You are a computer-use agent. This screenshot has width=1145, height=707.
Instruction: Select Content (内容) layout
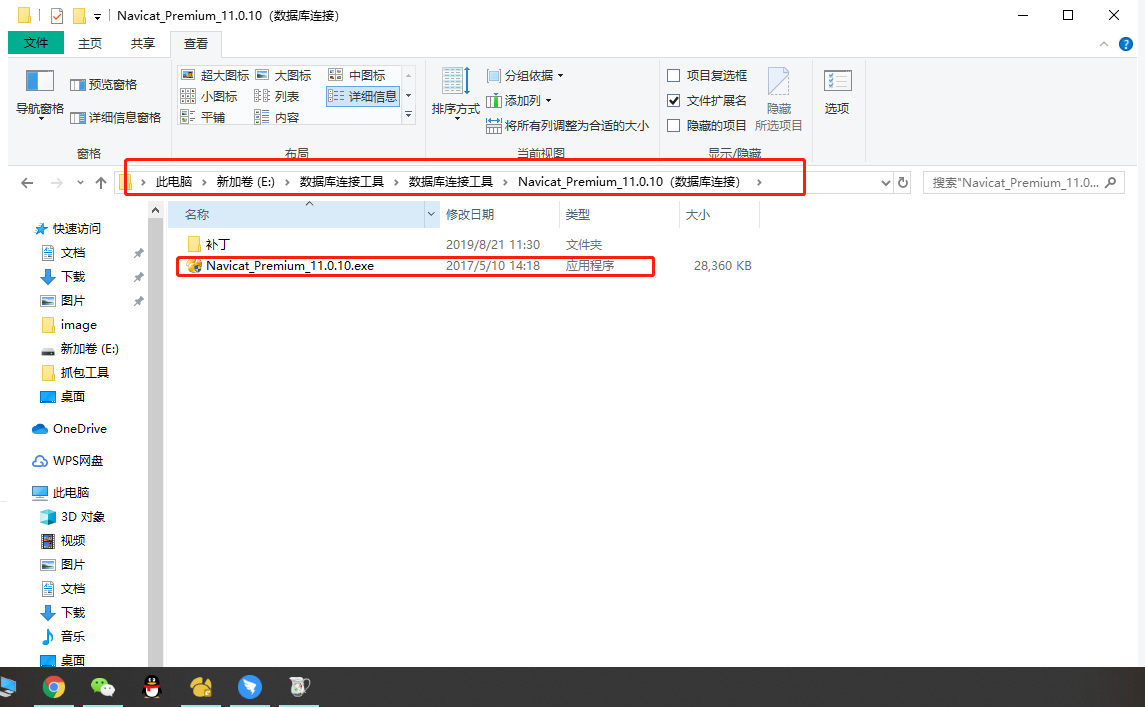277,117
